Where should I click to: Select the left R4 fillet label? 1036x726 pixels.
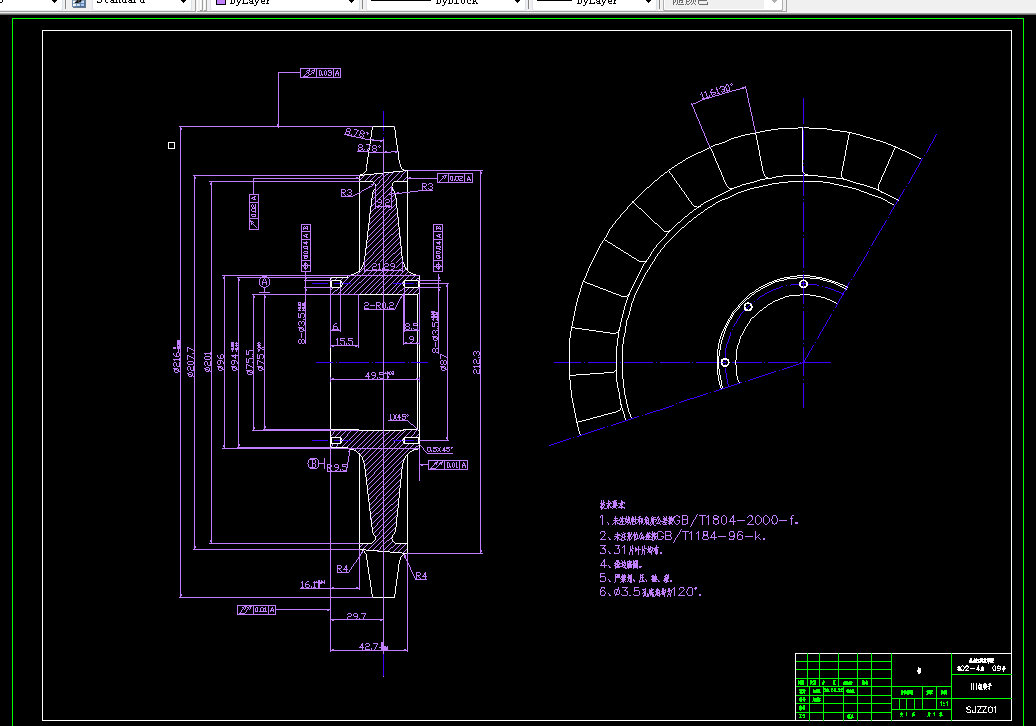tap(342, 569)
